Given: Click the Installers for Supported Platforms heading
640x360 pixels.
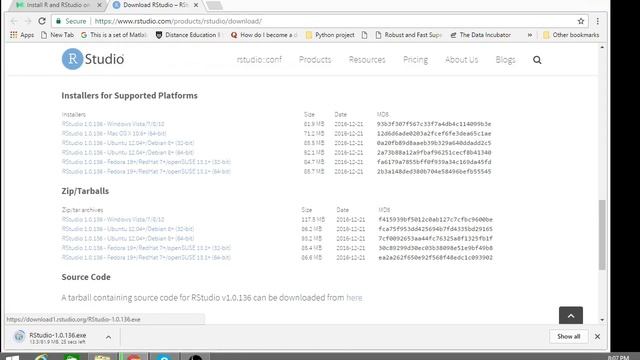Looking at the screenshot, I should [x=129, y=96].
